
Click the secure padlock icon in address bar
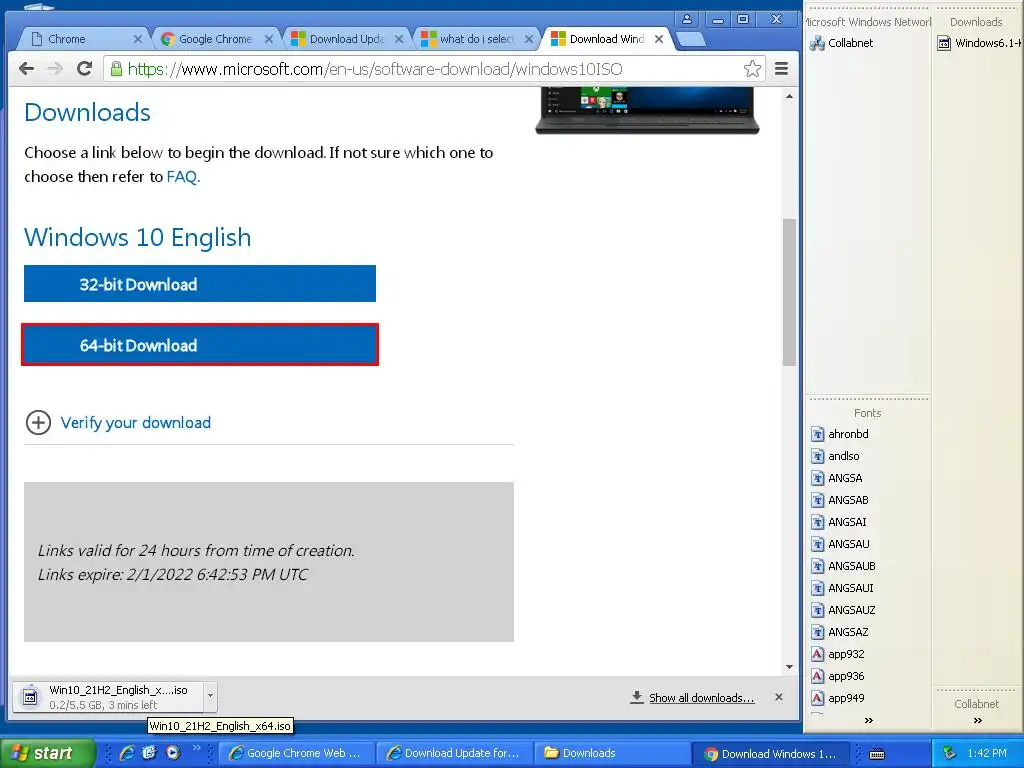(116, 69)
